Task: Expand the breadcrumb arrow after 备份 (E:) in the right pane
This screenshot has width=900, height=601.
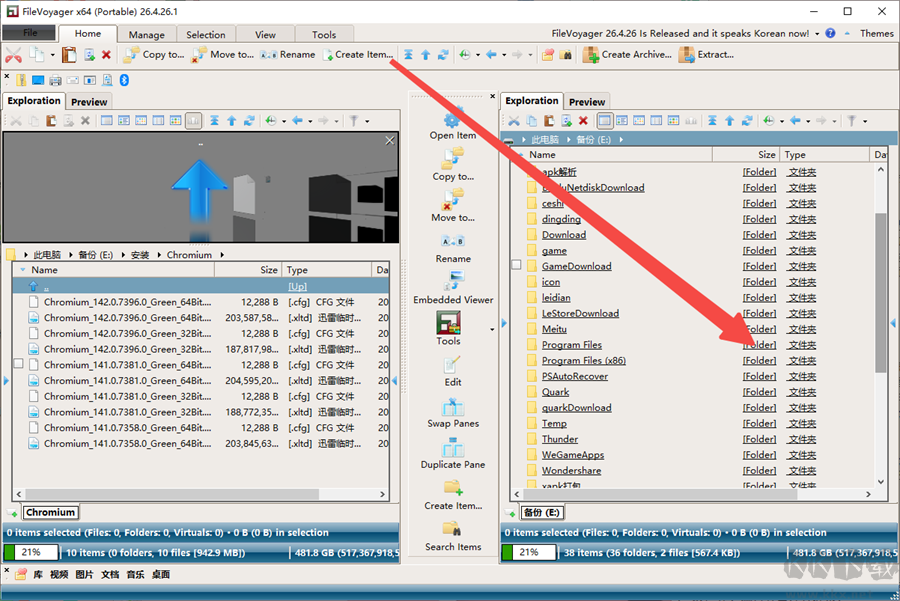Action: (x=620, y=139)
